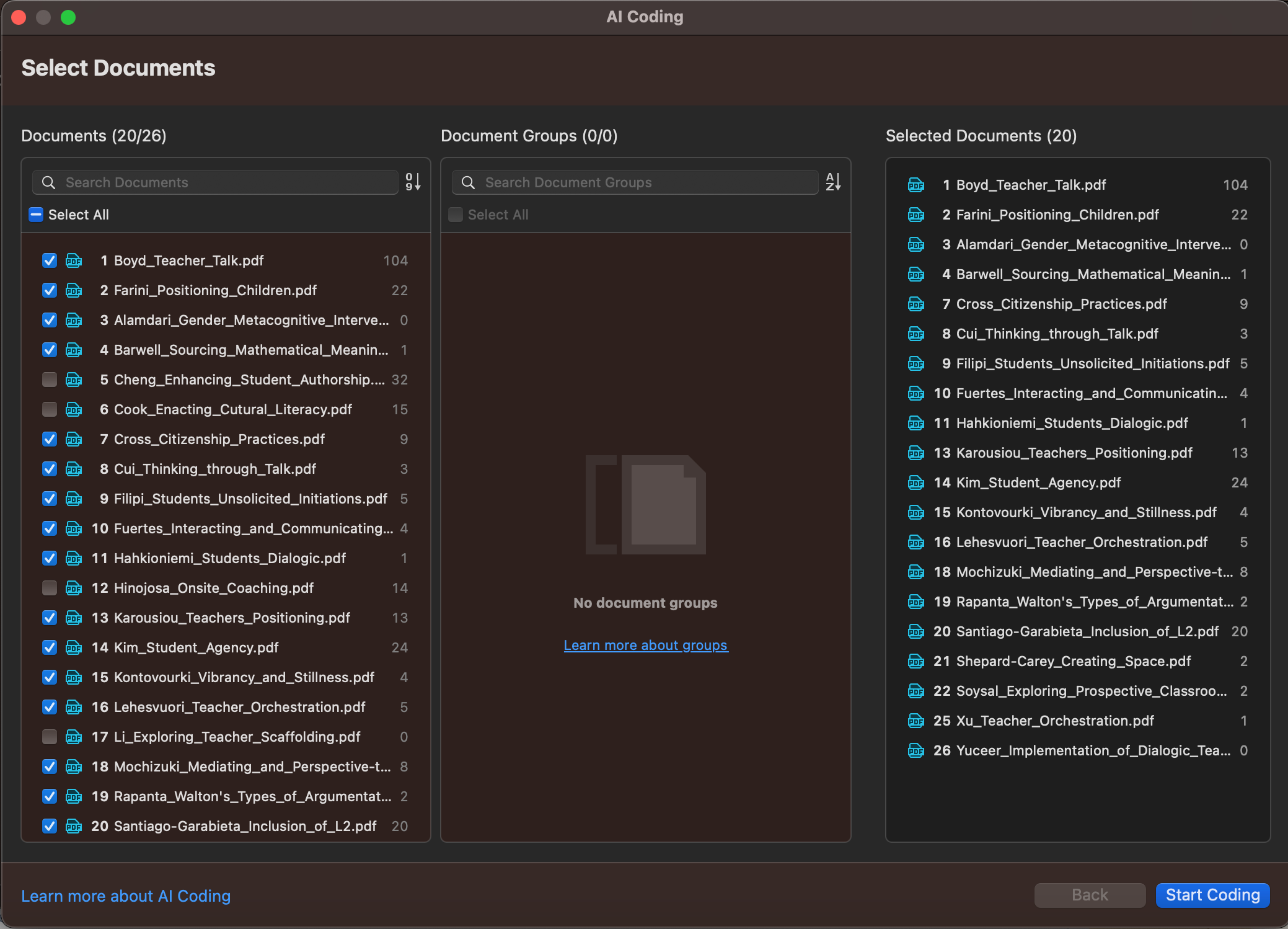This screenshot has height=929, width=1288.
Task: Click the numeric sort icon beside Search Documents
Action: [x=413, y=182]
